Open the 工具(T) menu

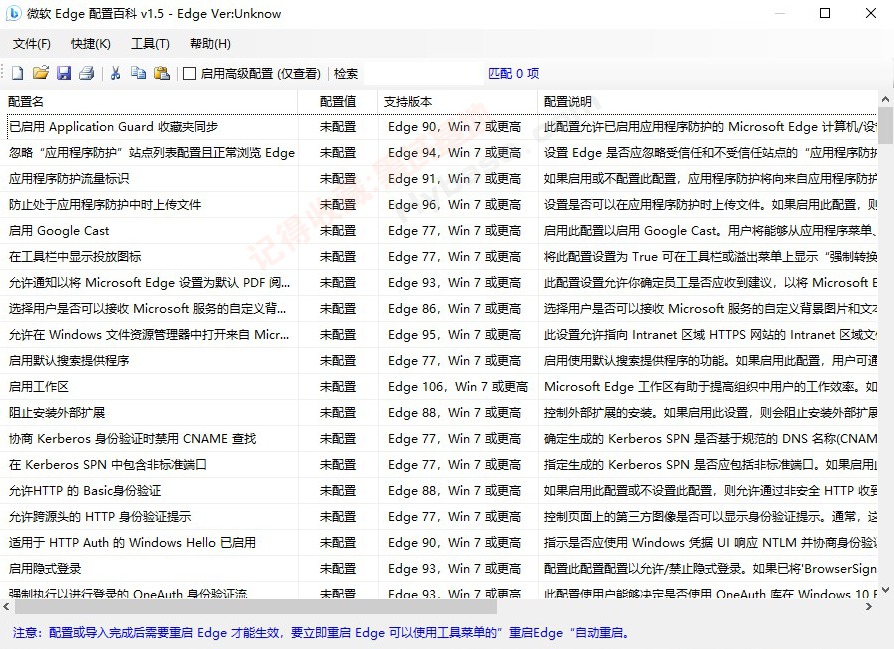click(151, 44)
